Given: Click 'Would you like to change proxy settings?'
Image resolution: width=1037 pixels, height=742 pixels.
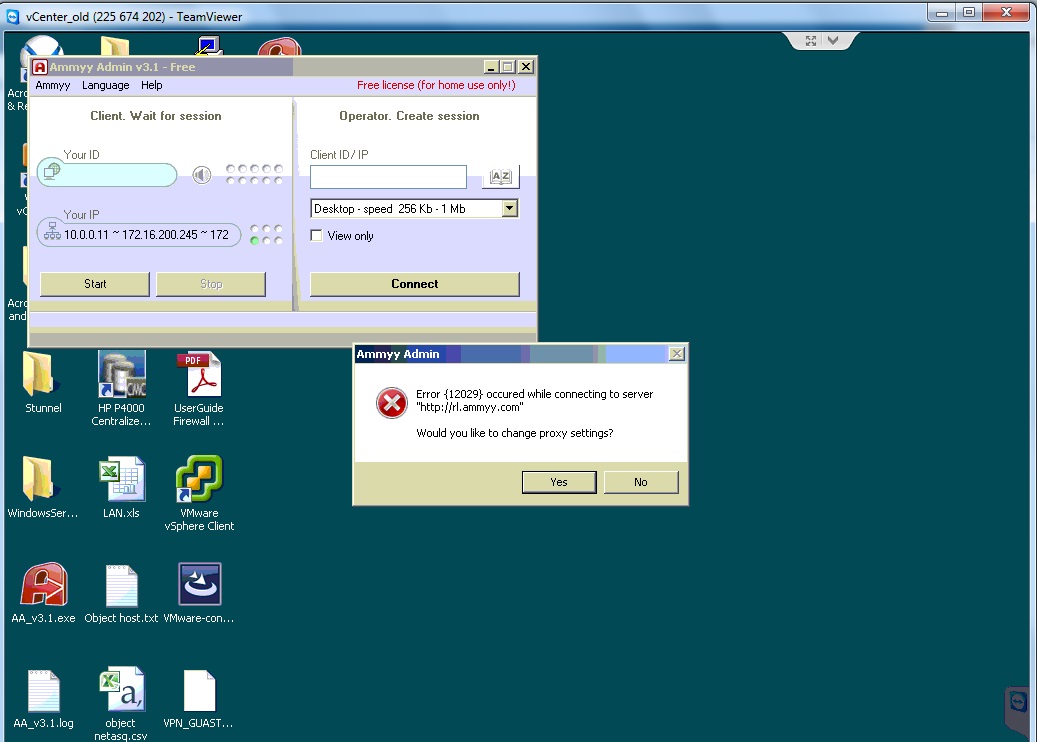Looking at the screenshot, I should pos(515,433).
